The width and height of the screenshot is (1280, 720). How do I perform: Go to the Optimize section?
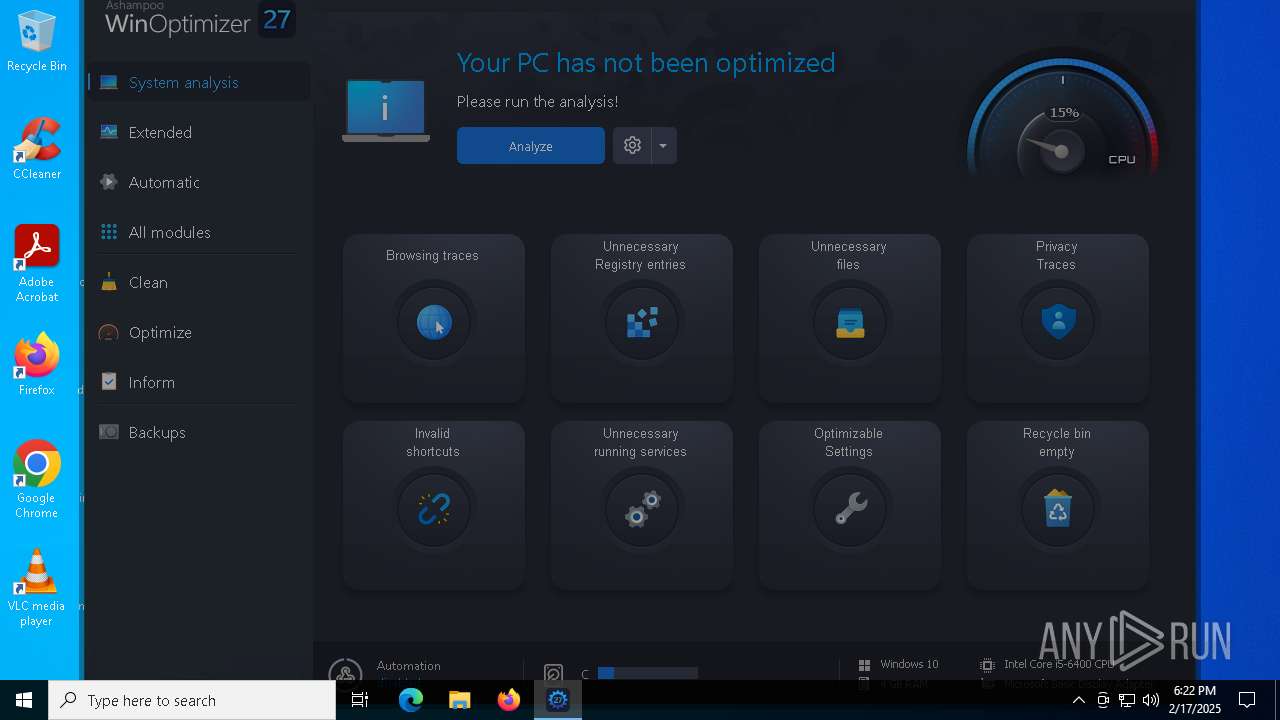(x=198, y=332)
